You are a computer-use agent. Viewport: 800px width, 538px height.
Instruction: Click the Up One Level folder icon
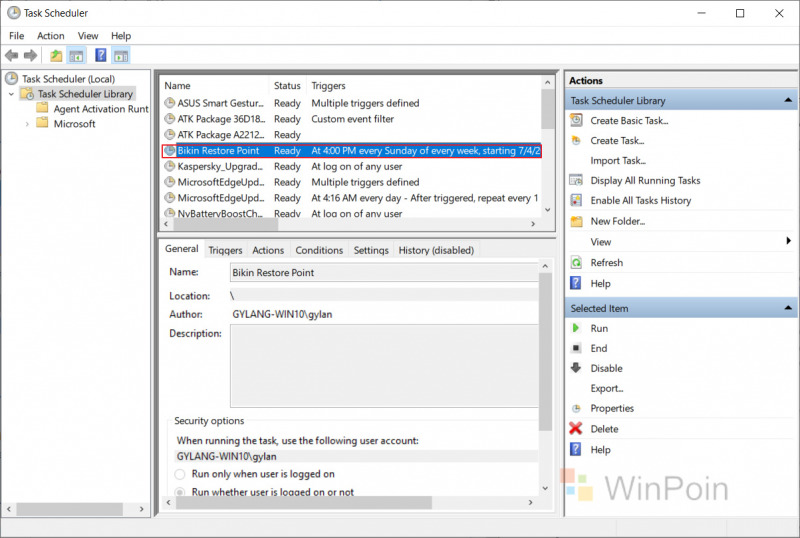click(x=56, y=55)
